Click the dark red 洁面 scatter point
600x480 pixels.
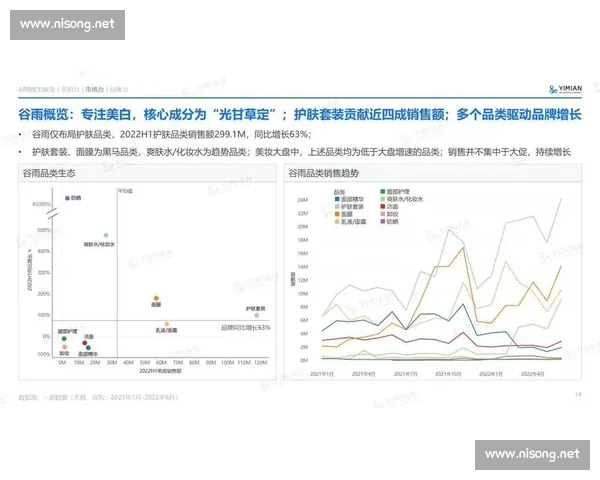coord(85,343)
